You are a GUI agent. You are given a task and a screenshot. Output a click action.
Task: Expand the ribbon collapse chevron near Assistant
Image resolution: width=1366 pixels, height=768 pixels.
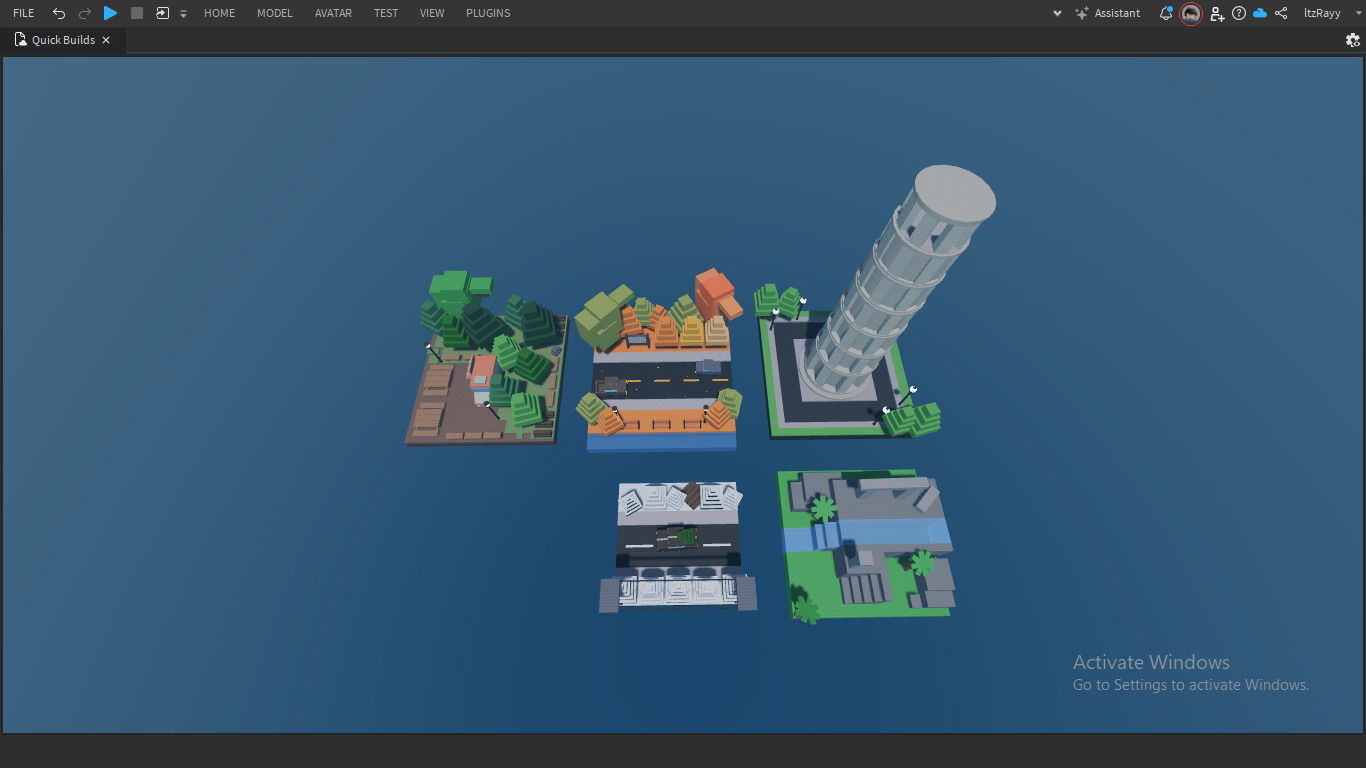(1057, 13)
